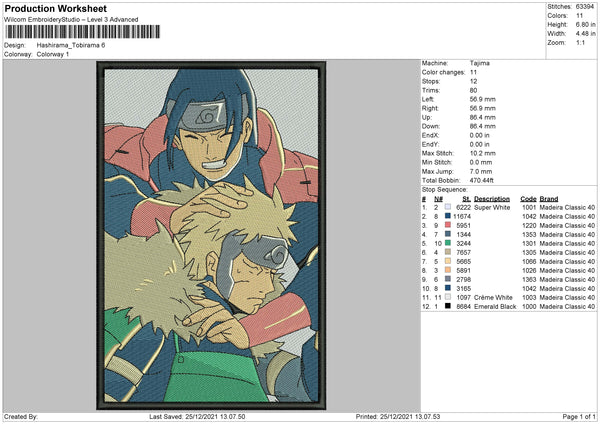Select the peach swatch for code 1026
Viewport: 600px width, 424px height.
coord(448,270)
